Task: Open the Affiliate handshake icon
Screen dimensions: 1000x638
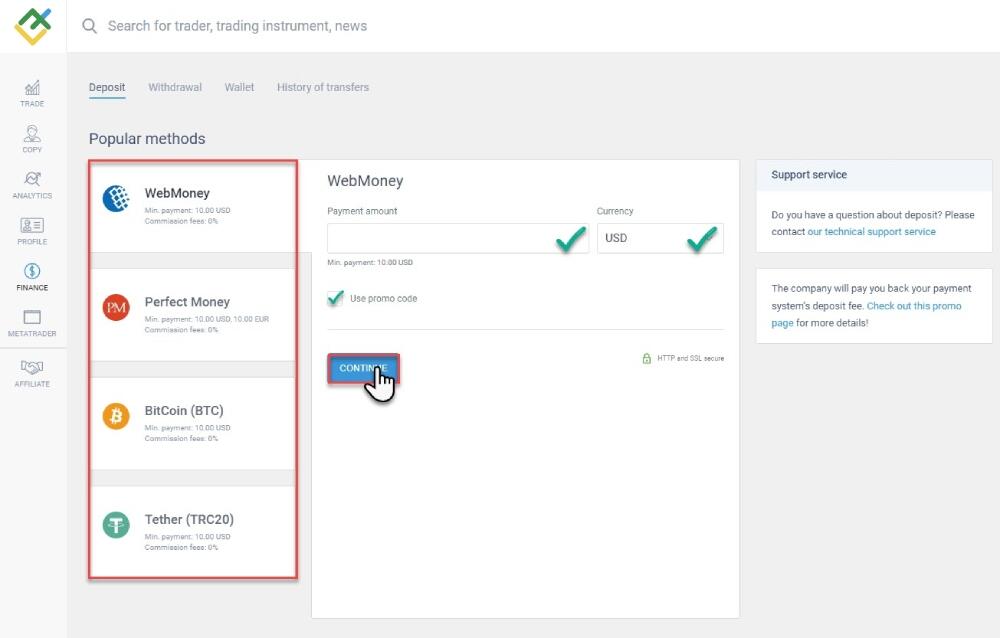Action: coord(32,373)
